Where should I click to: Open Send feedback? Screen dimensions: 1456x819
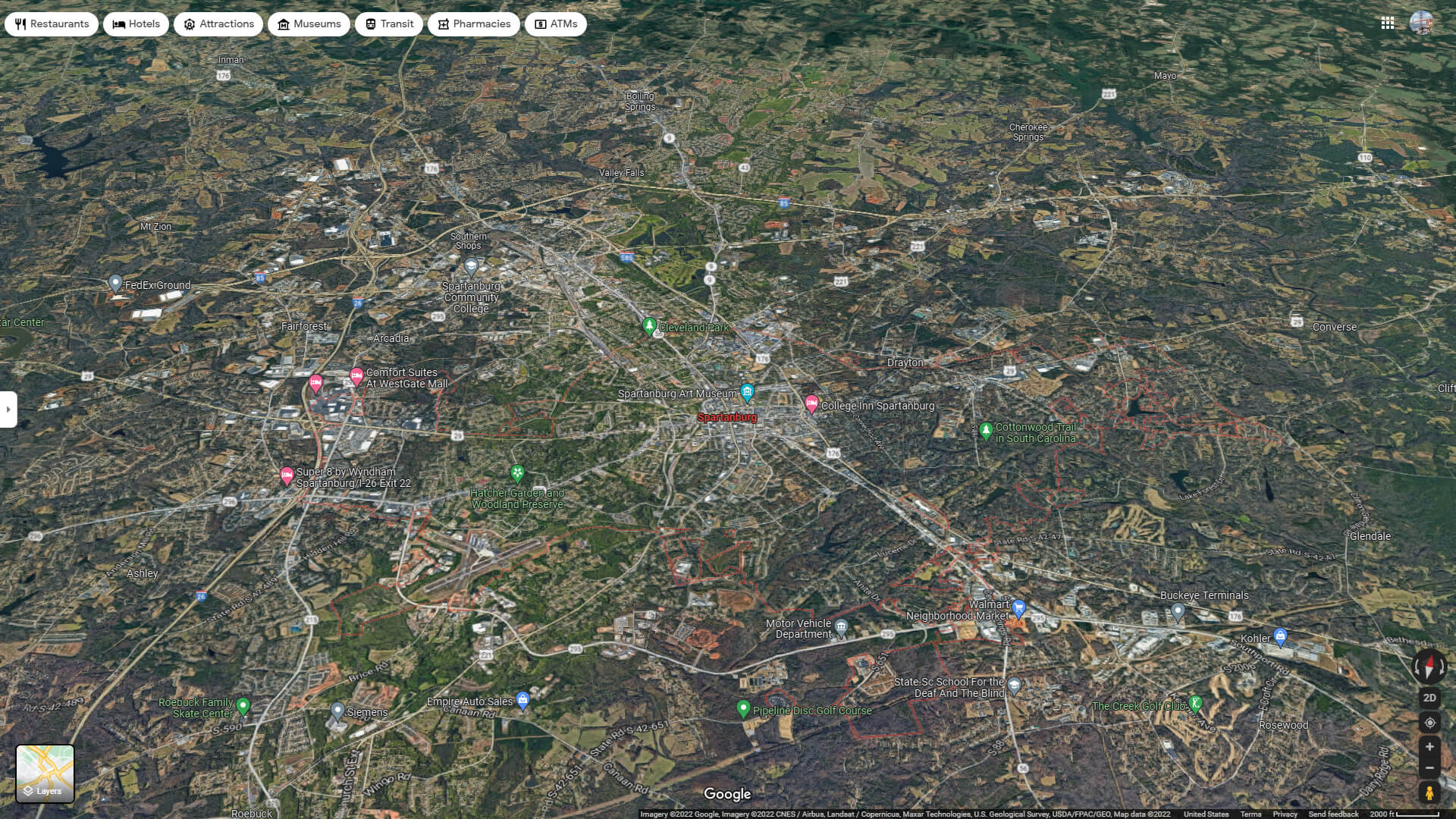[x=1333, y=814]
